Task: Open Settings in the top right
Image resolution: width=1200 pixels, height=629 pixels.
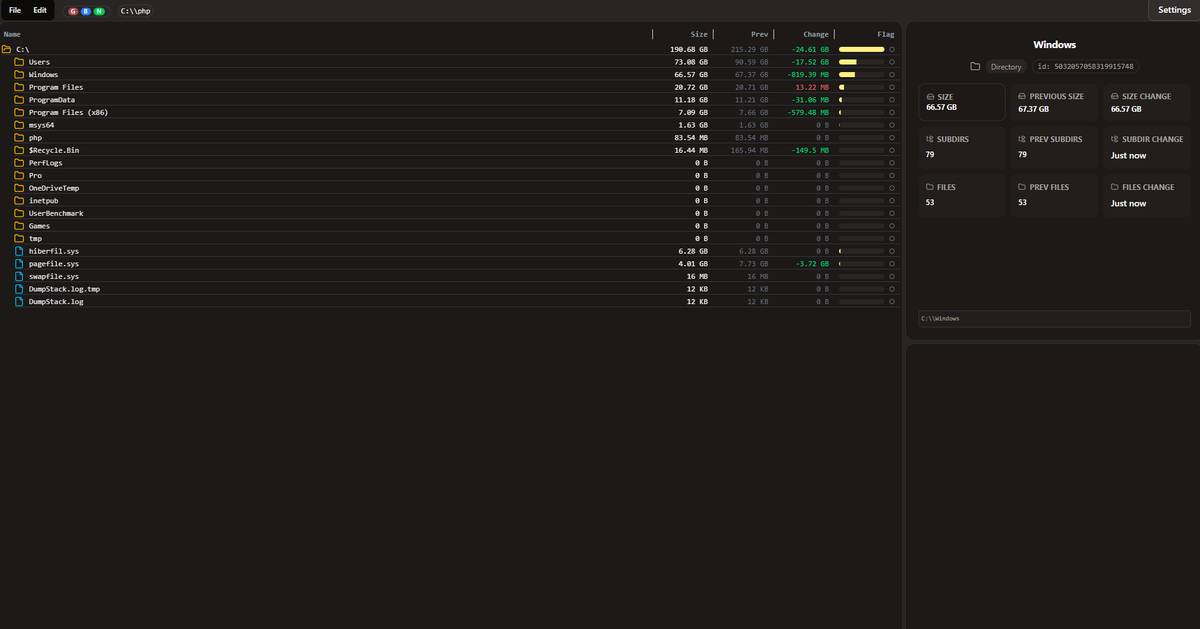Action: click(x=1174, y=10)
